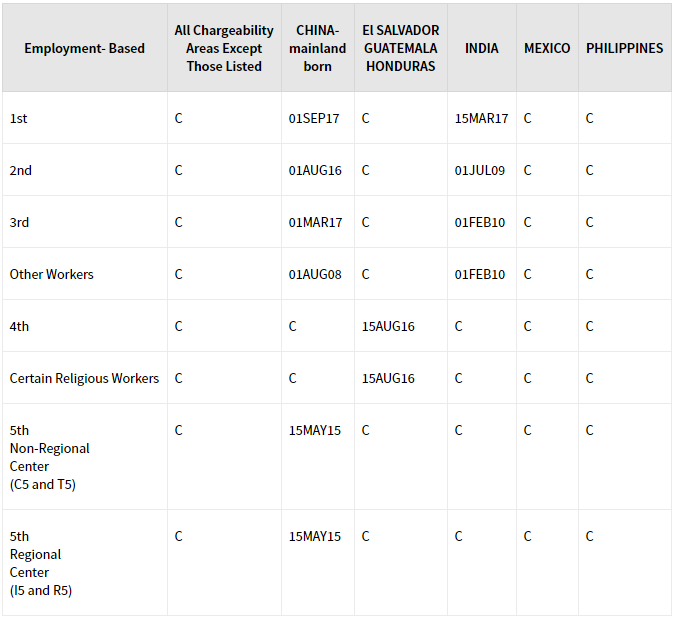Click 'C' for Non-Regional Center, Philippines
The width and height of the screenshot is (675, 620).
pyautogui.click(x=590, y=431)
